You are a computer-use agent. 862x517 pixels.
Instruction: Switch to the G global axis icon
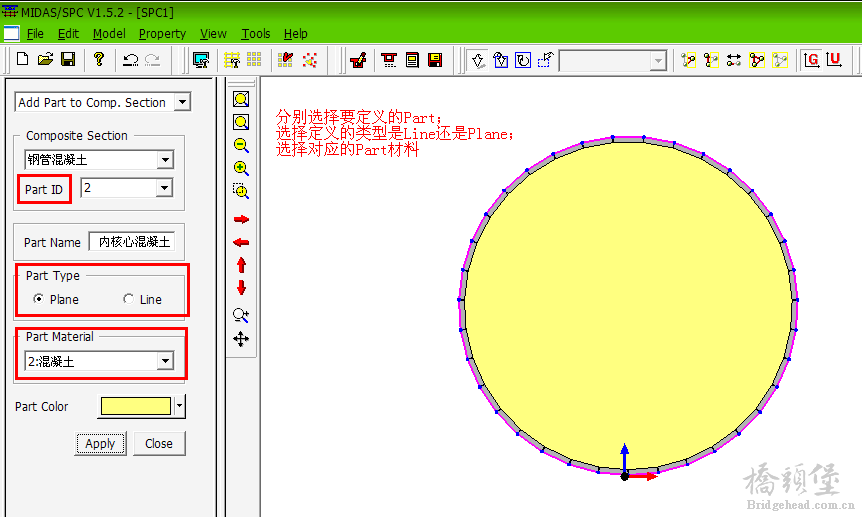tap(811, 59)
